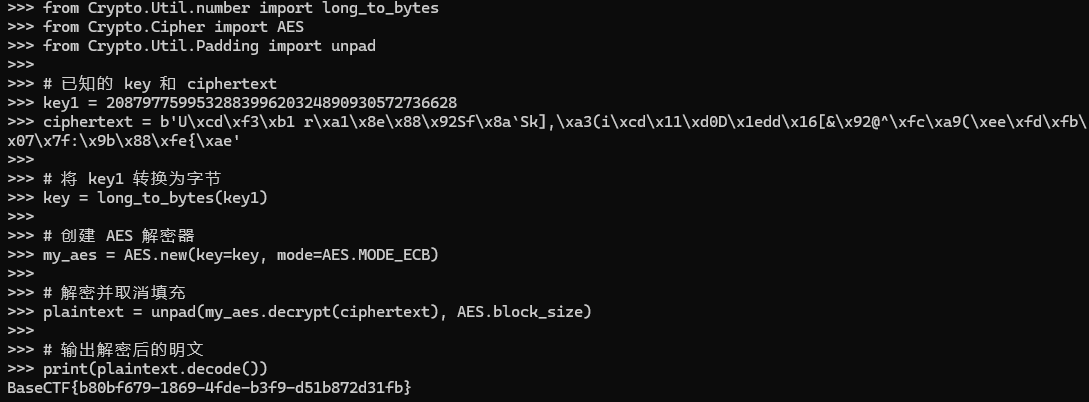Click the '# 将 key1 转换为字节' comment
Viewport: 1089px width, 402px height.
(132, 178)
